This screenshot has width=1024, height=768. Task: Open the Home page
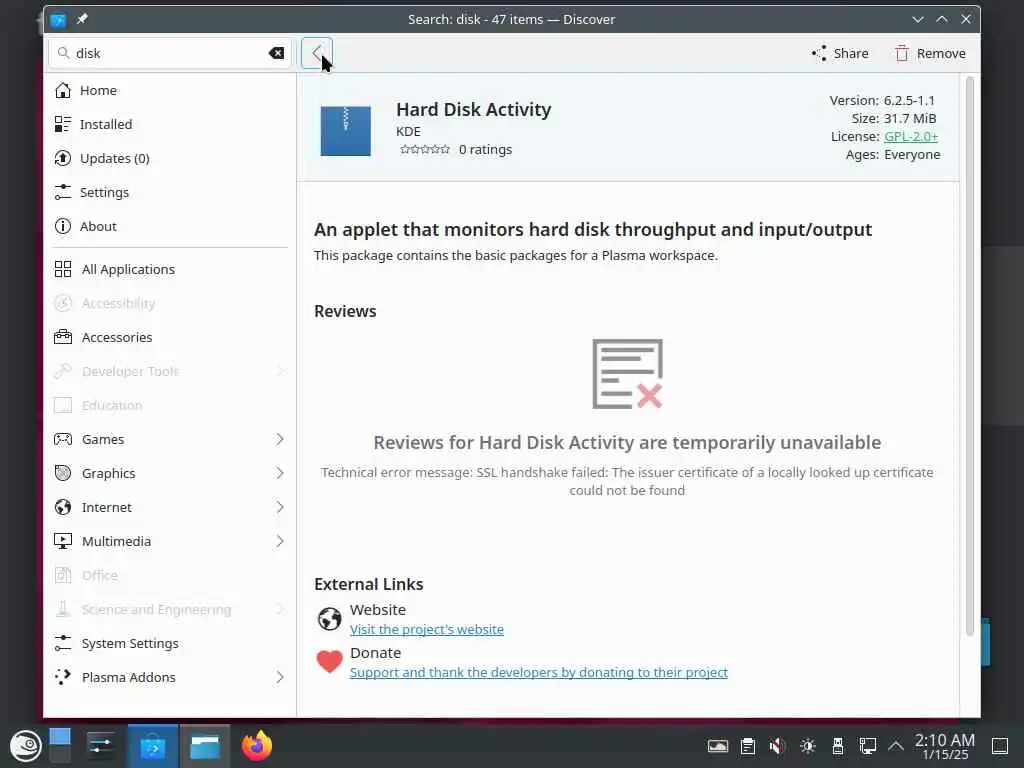(x=169, y=90)
